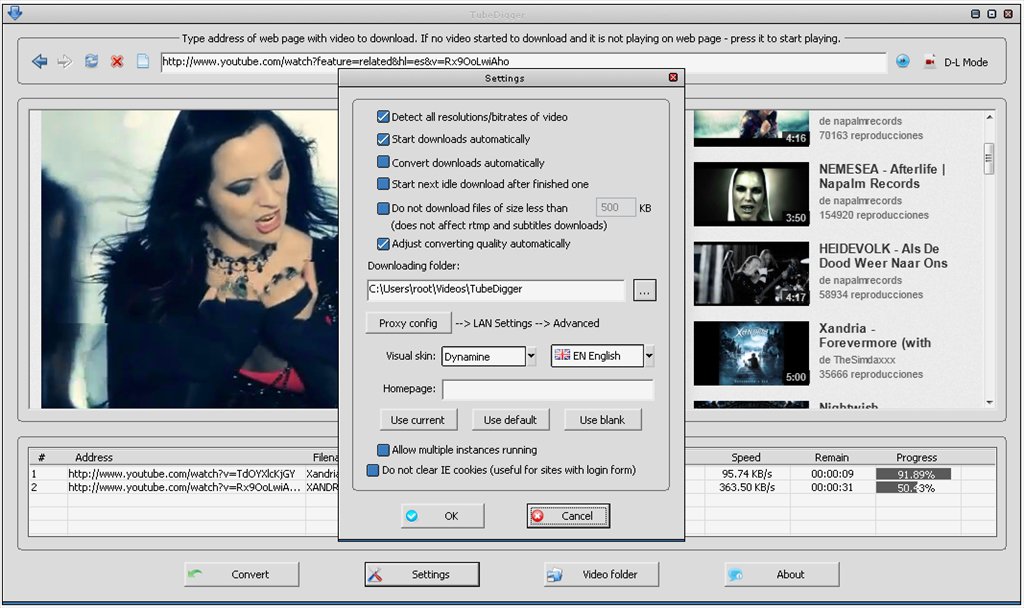Click the 4:16 napalmrecords video thumbnail
This screenshot has width=1024, height=608.
751,128
